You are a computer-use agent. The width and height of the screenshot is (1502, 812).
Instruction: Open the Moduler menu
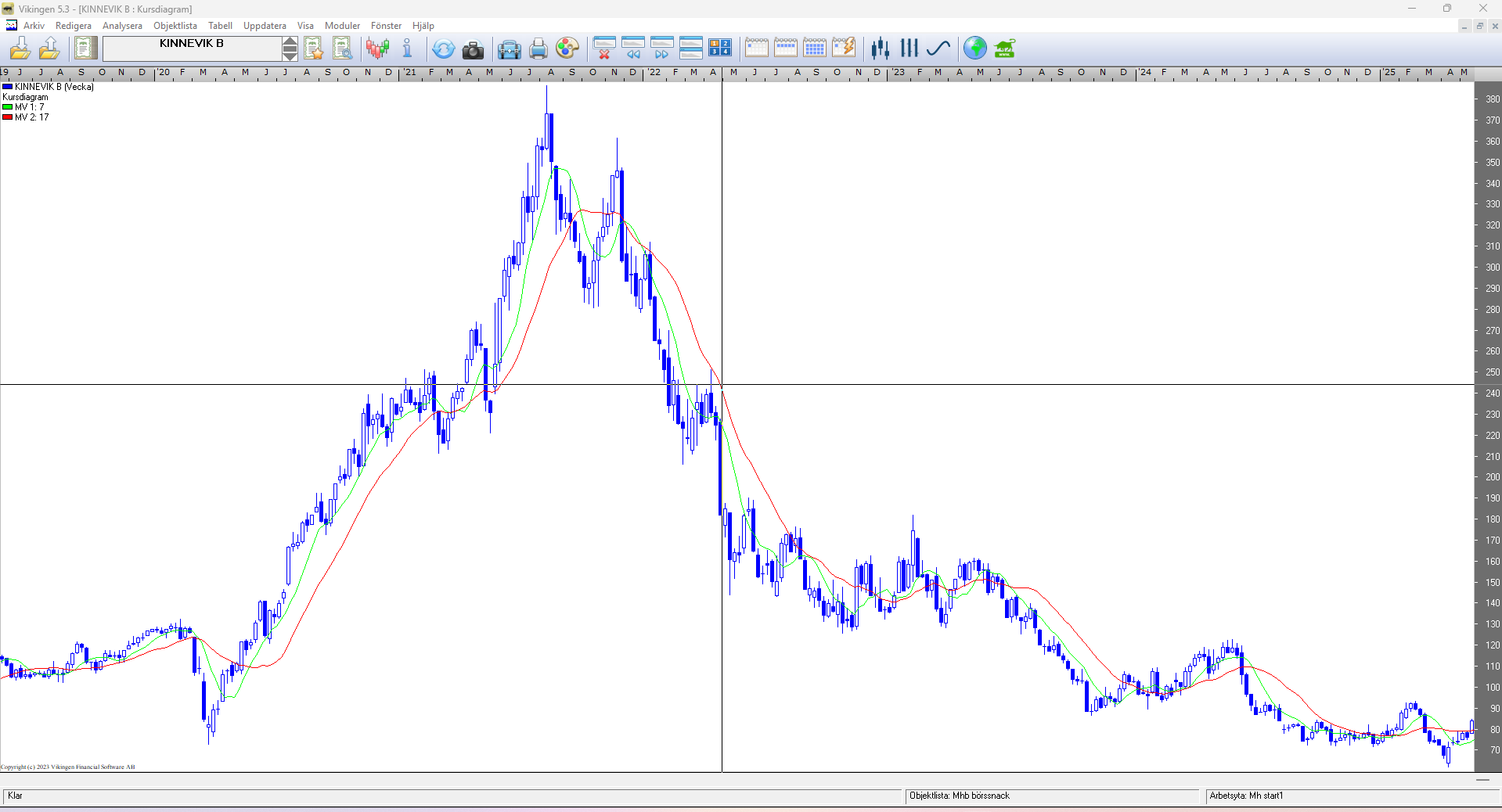tap(342, 26)
